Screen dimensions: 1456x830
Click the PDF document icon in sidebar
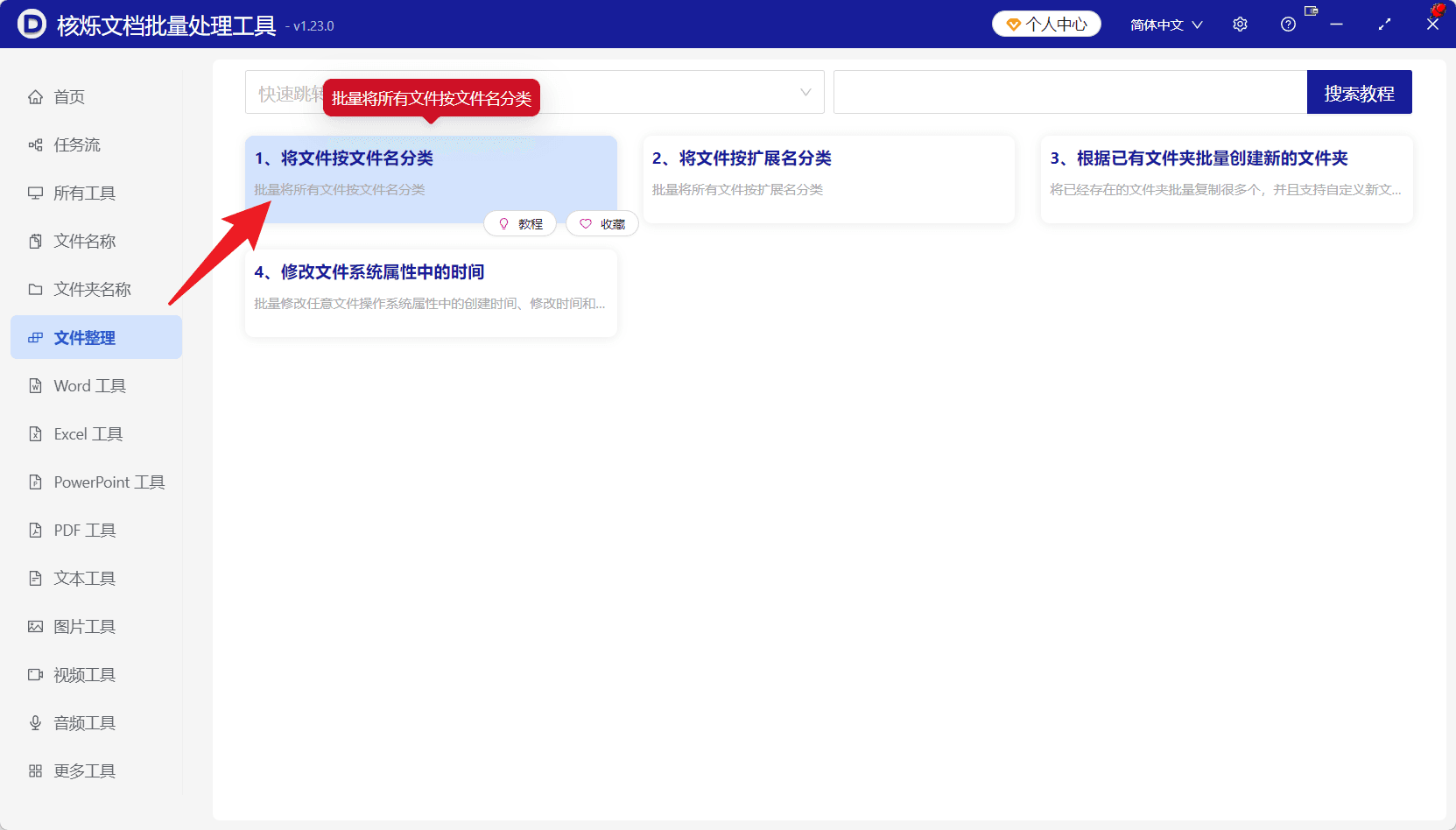click(35, 531)
